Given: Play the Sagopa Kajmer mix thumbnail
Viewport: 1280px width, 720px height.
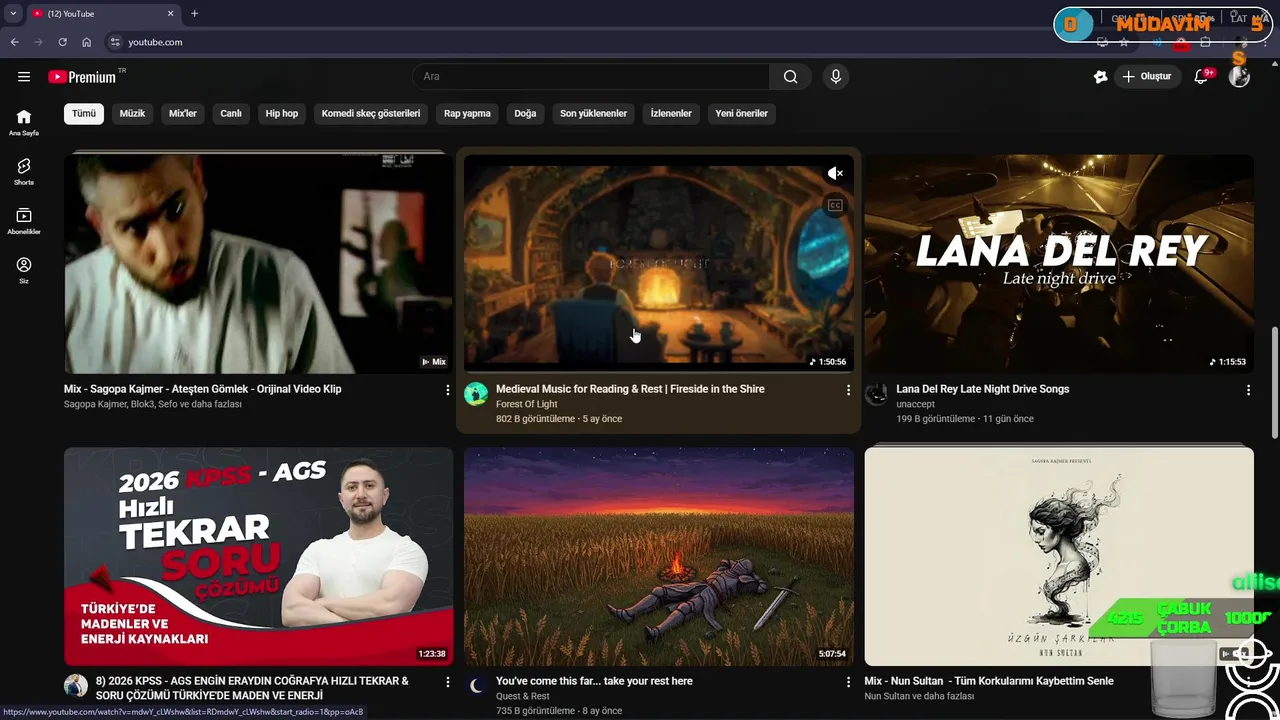Looking at the screenshot, I should click(259, 264).
